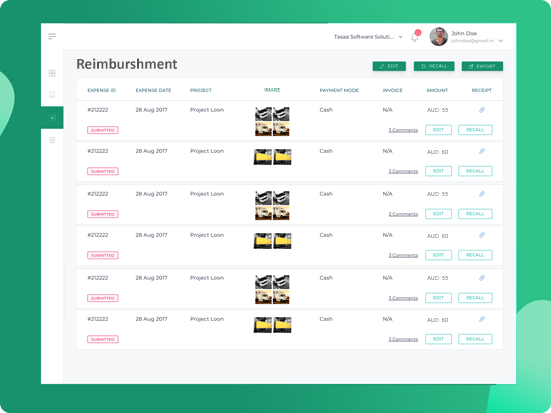Open image thumbnails in fifth expense row
Image resolution: width=551 pixels, height=413 pixels.
click(x=272, y=289)
